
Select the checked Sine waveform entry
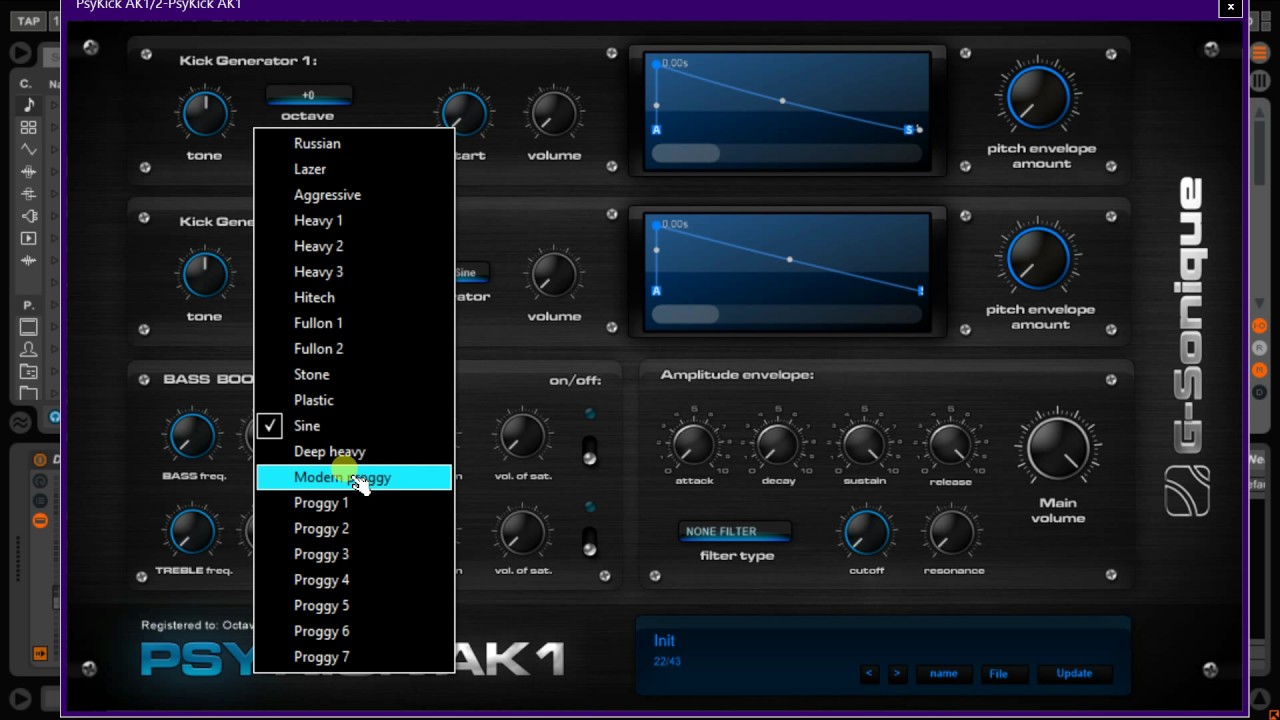click(x=354, y=426)
